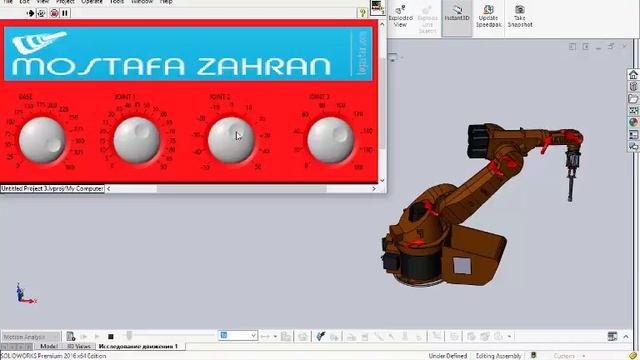This screenshot has height=360, width=640.
Task: Click the blue feather icon in motion toolbar
Action: tap(320, 336)
